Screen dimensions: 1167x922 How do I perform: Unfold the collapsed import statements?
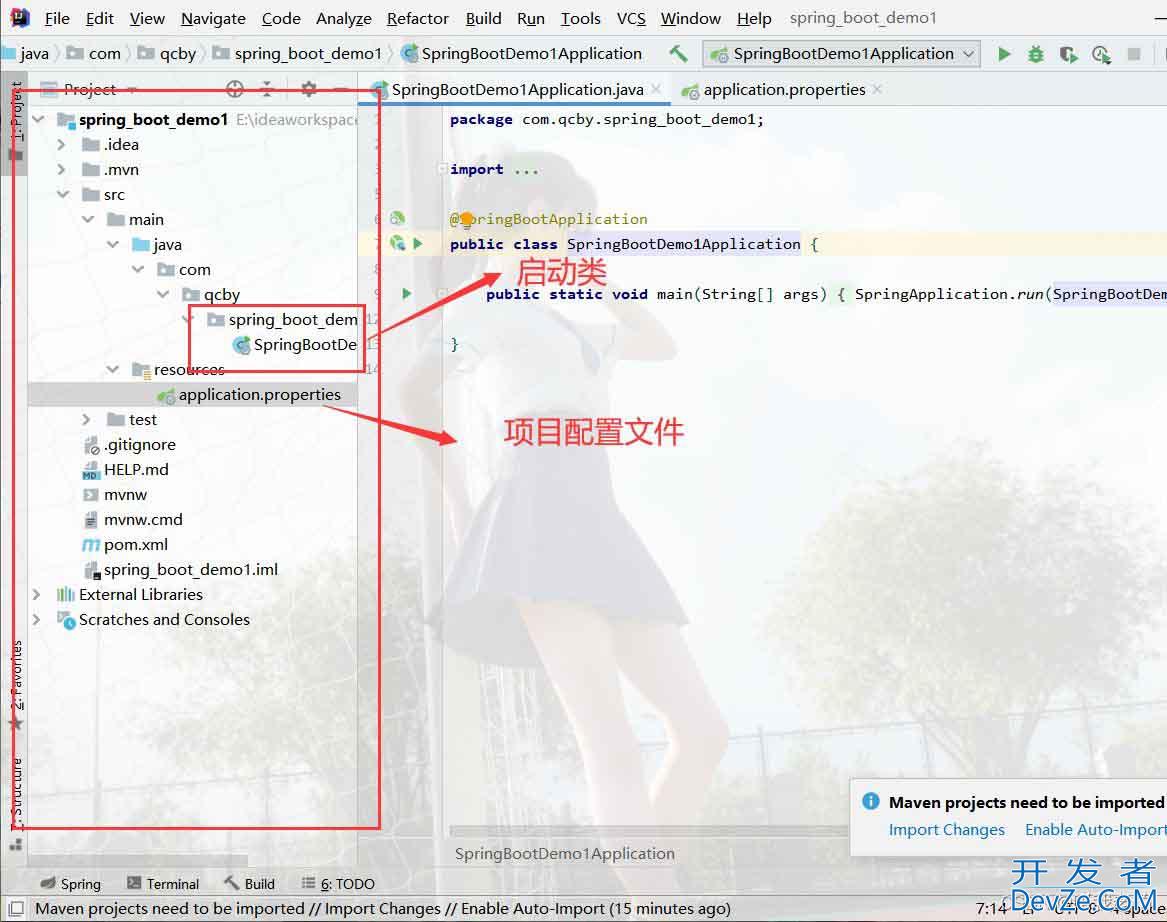[442, 169]
